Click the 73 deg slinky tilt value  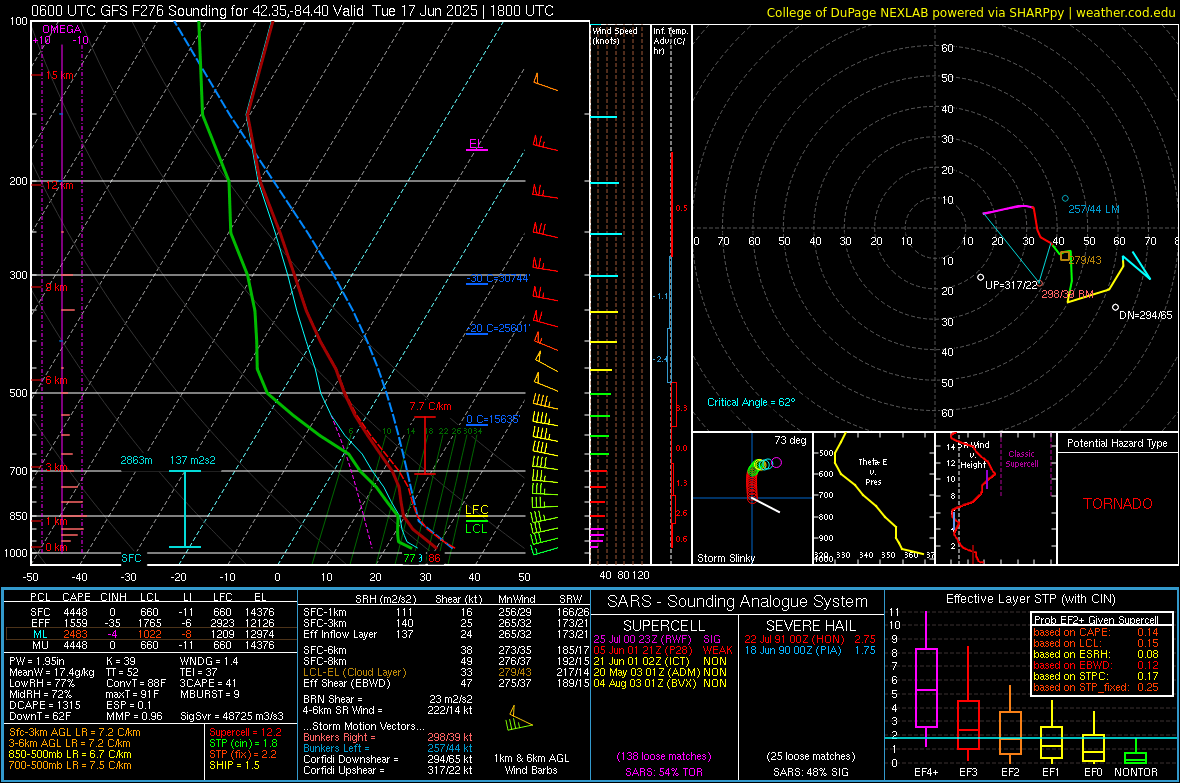tap(790, 440)
